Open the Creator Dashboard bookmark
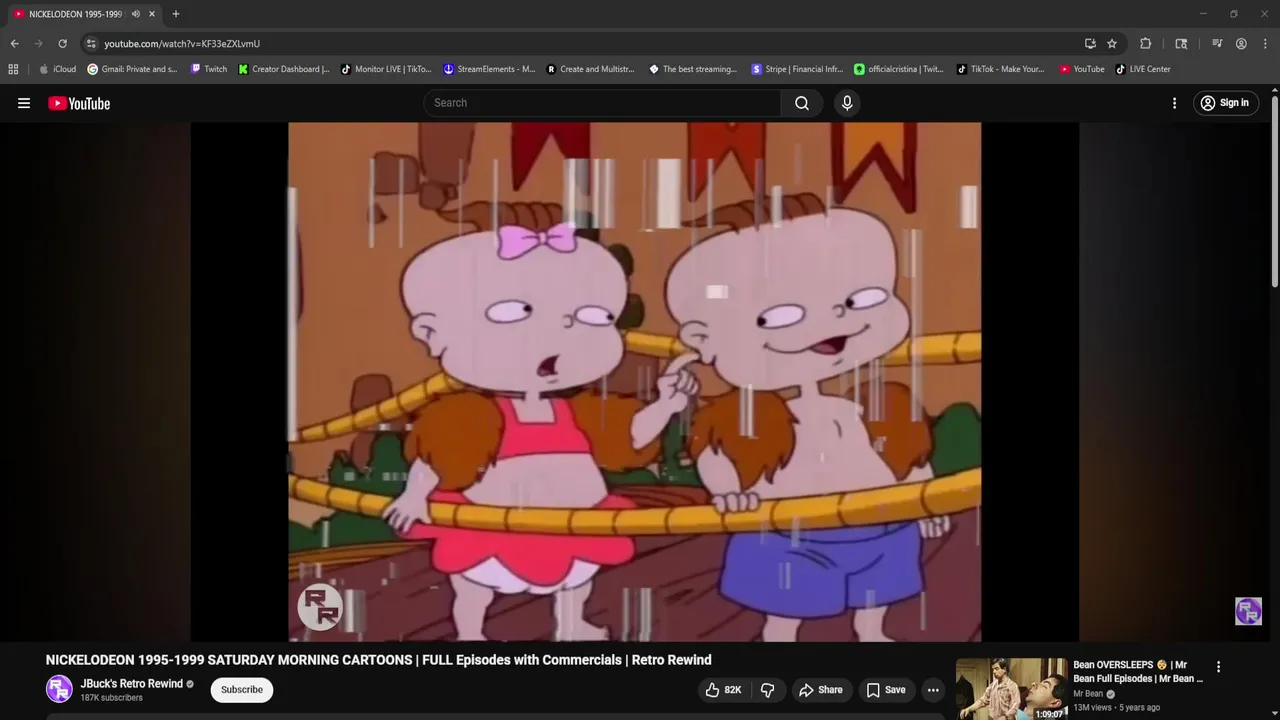1280x720 pixels. 284,69
